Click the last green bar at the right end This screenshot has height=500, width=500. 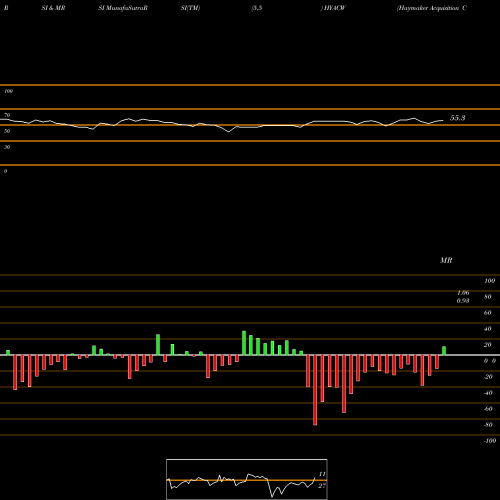point(444,351)
